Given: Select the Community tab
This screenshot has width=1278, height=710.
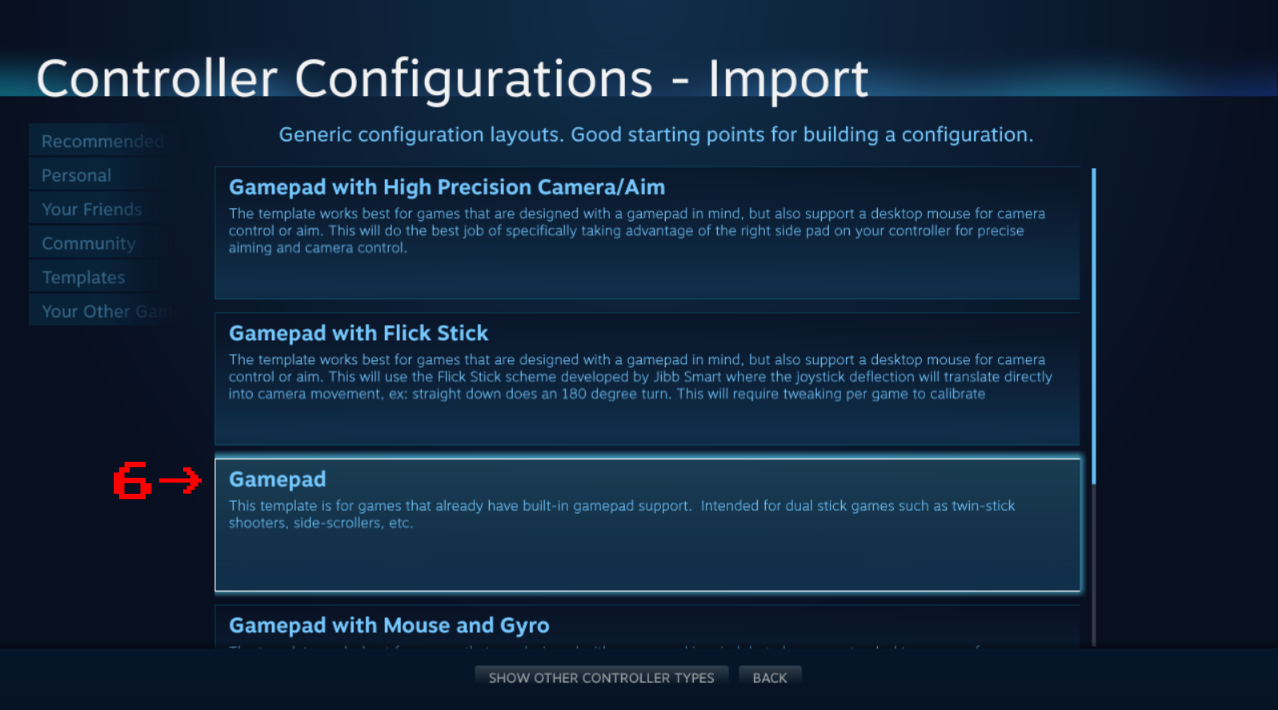Looking at the screenshot, I should [88, 243].
